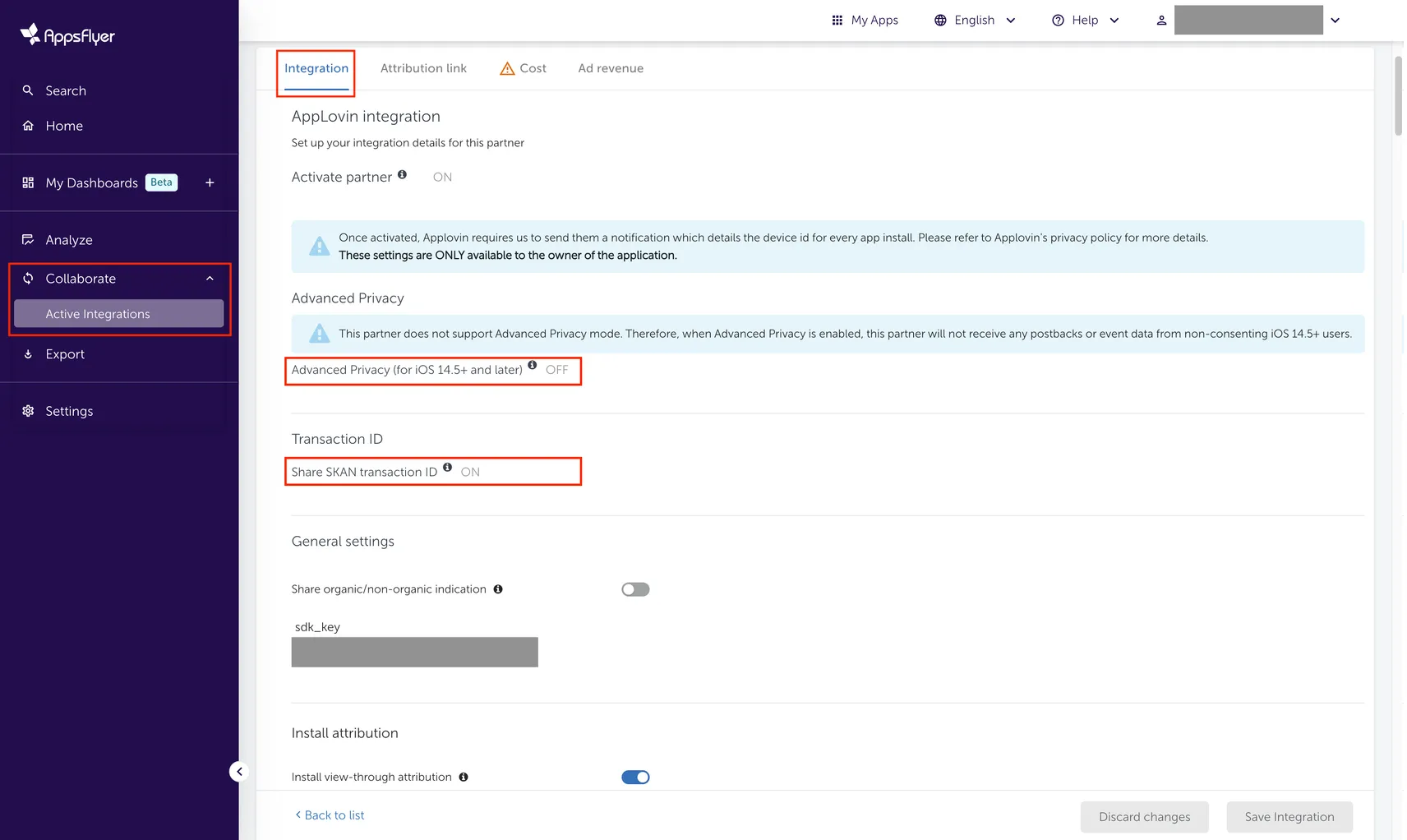Screen dimensions: 1407x840
Task: Switch to the Attribution link tab
Action: pyautogui.click(x=423, y=68)
